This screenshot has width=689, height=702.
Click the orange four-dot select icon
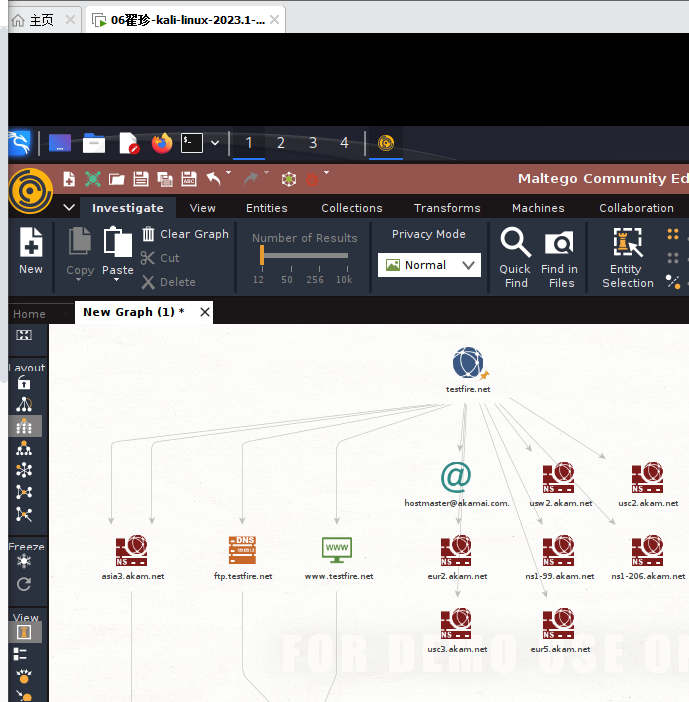pyautogui.click(x=673, y=234)
